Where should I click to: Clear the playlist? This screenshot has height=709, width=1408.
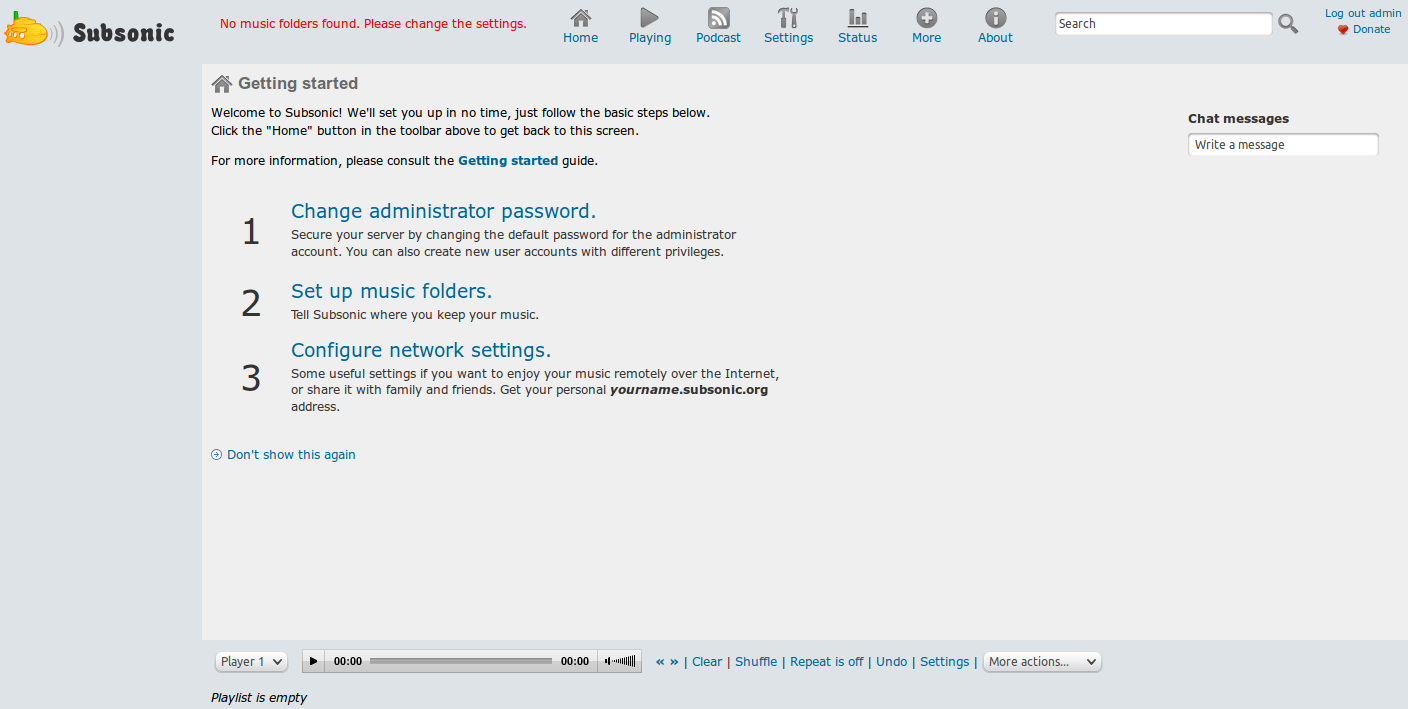pos(707,662)
